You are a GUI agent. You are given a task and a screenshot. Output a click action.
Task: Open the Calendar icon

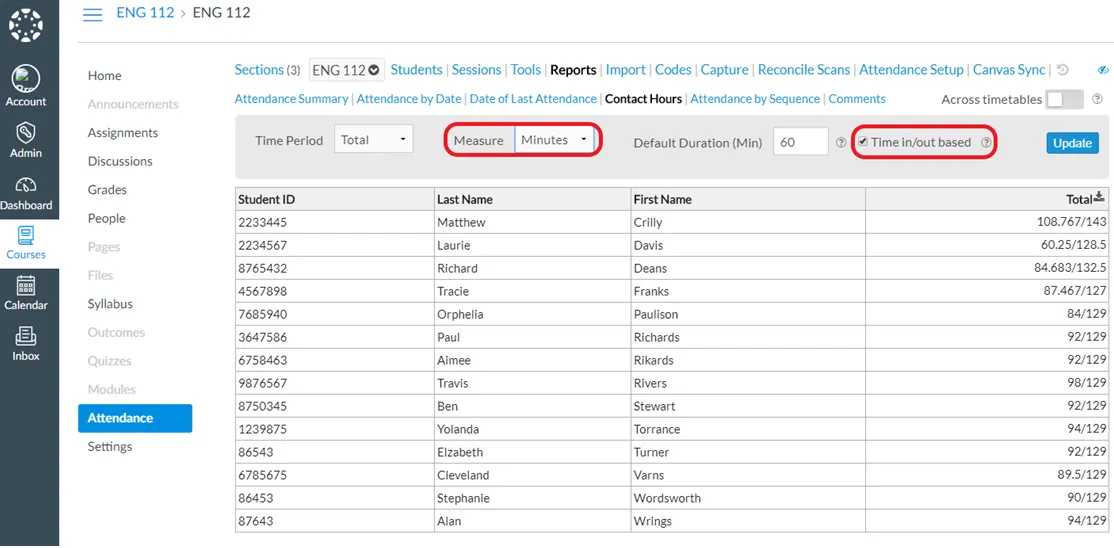[26, 285]
